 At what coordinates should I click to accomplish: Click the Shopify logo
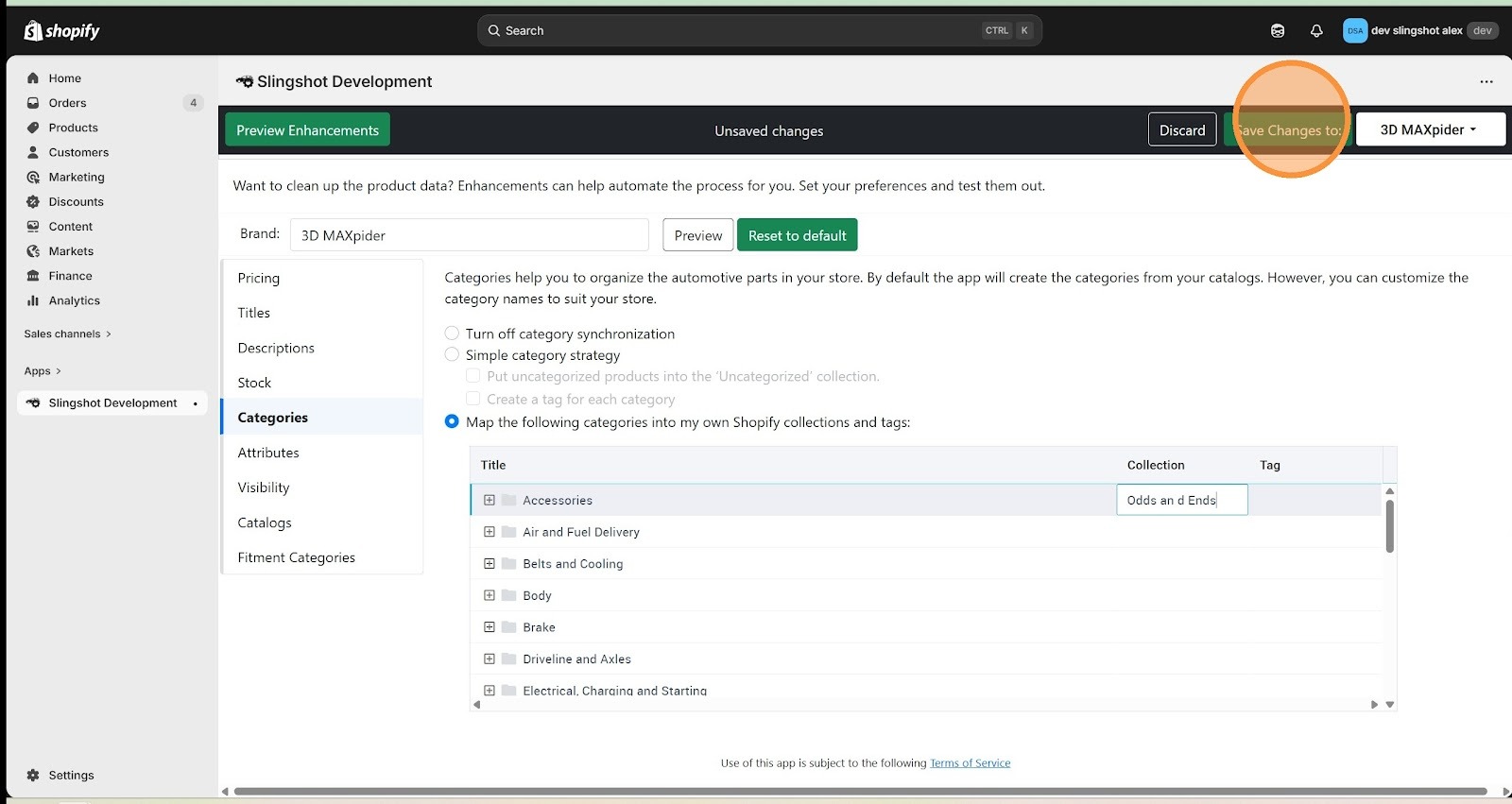61,30
